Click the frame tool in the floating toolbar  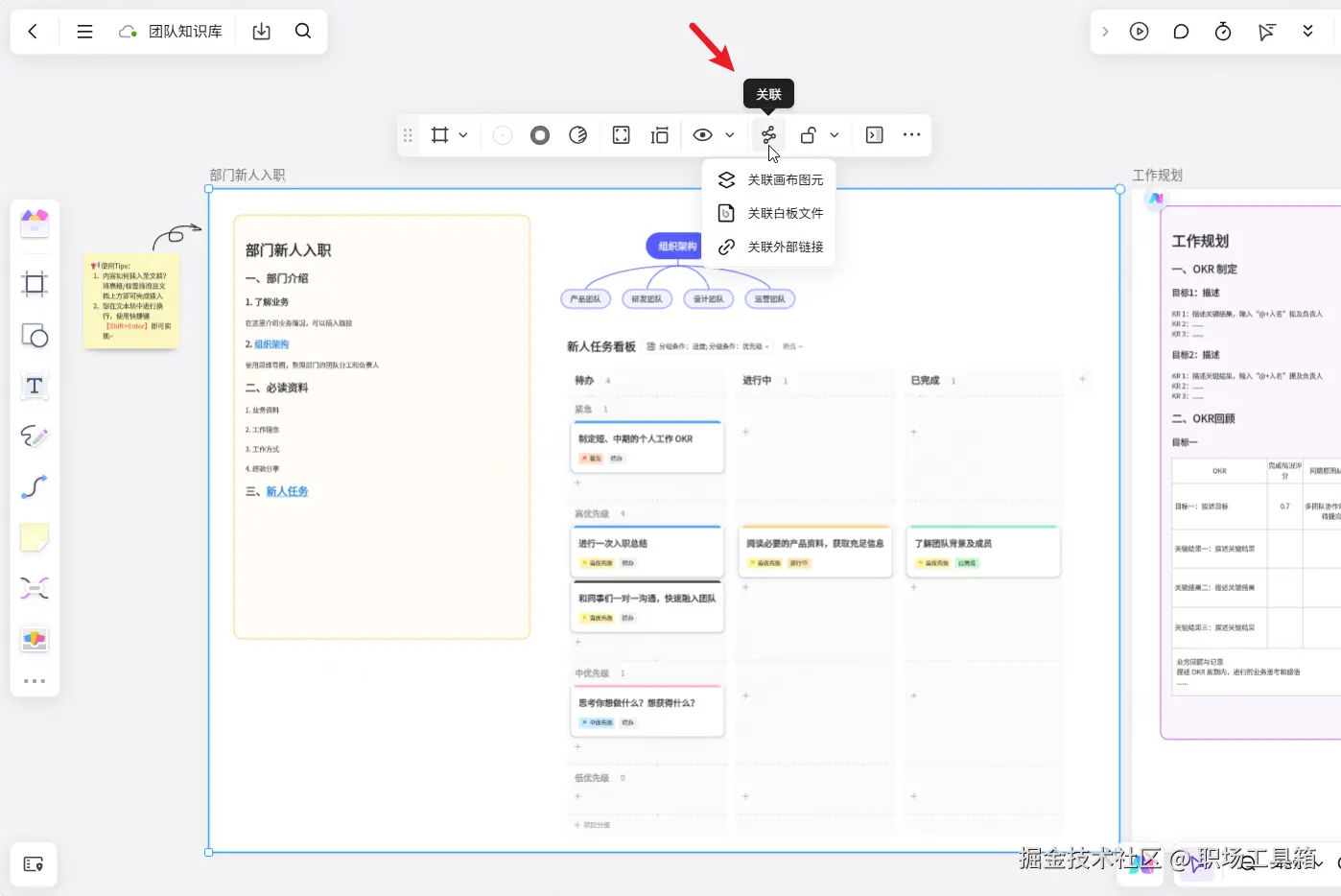439,135
